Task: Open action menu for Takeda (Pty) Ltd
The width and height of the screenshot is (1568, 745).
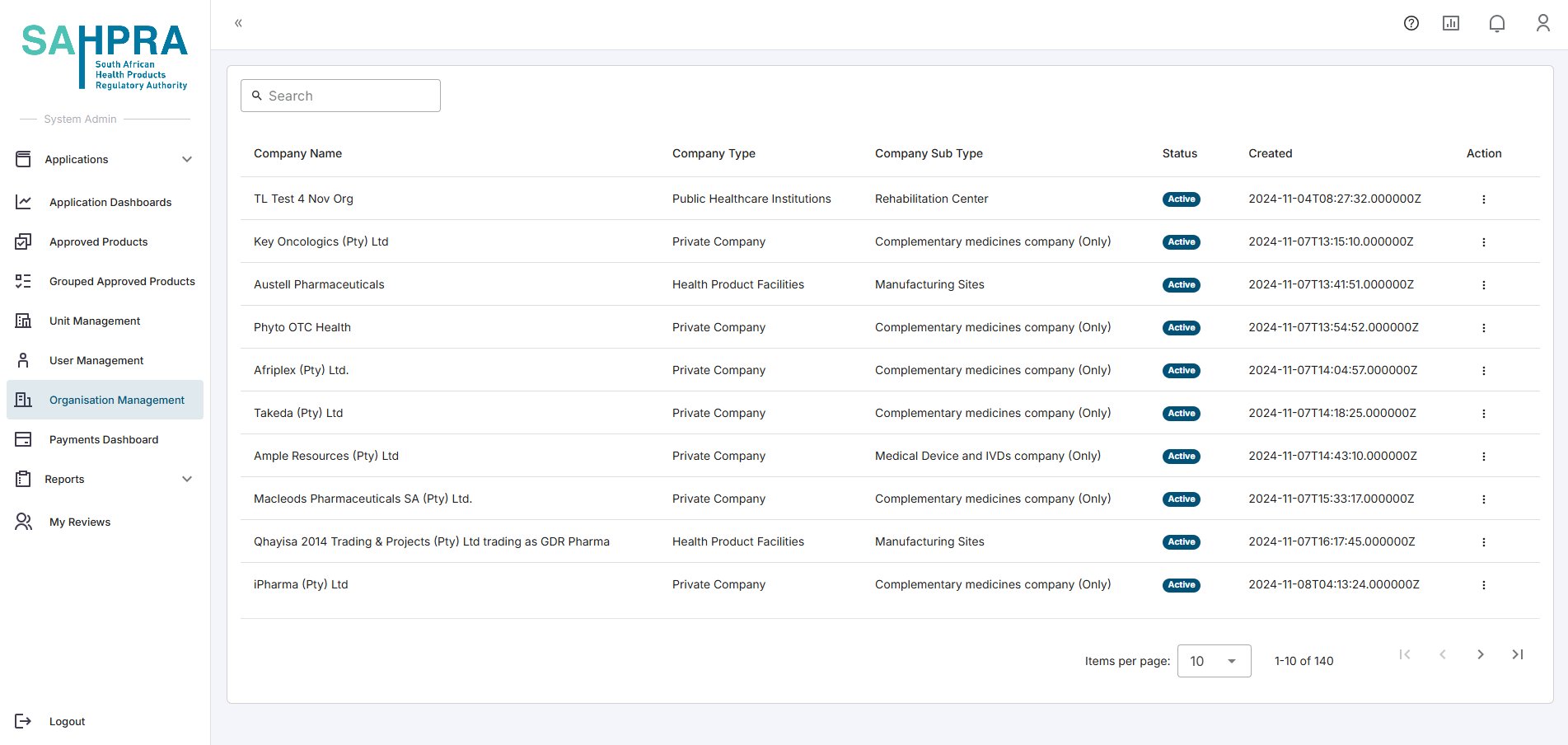Action: pyautogui.click(x=1484, y=414)
